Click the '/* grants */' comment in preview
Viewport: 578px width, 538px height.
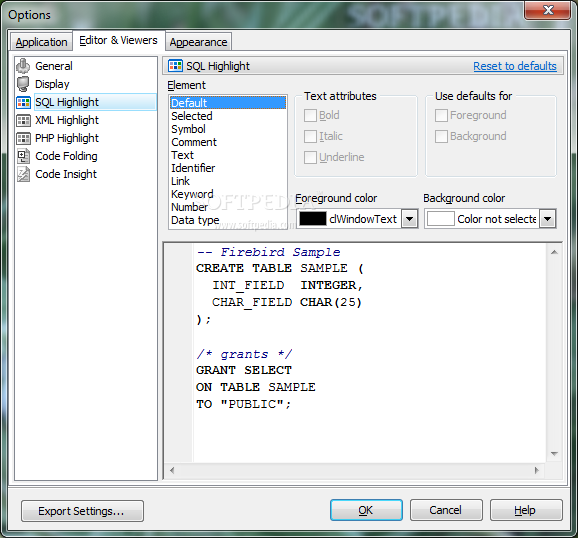244,354
